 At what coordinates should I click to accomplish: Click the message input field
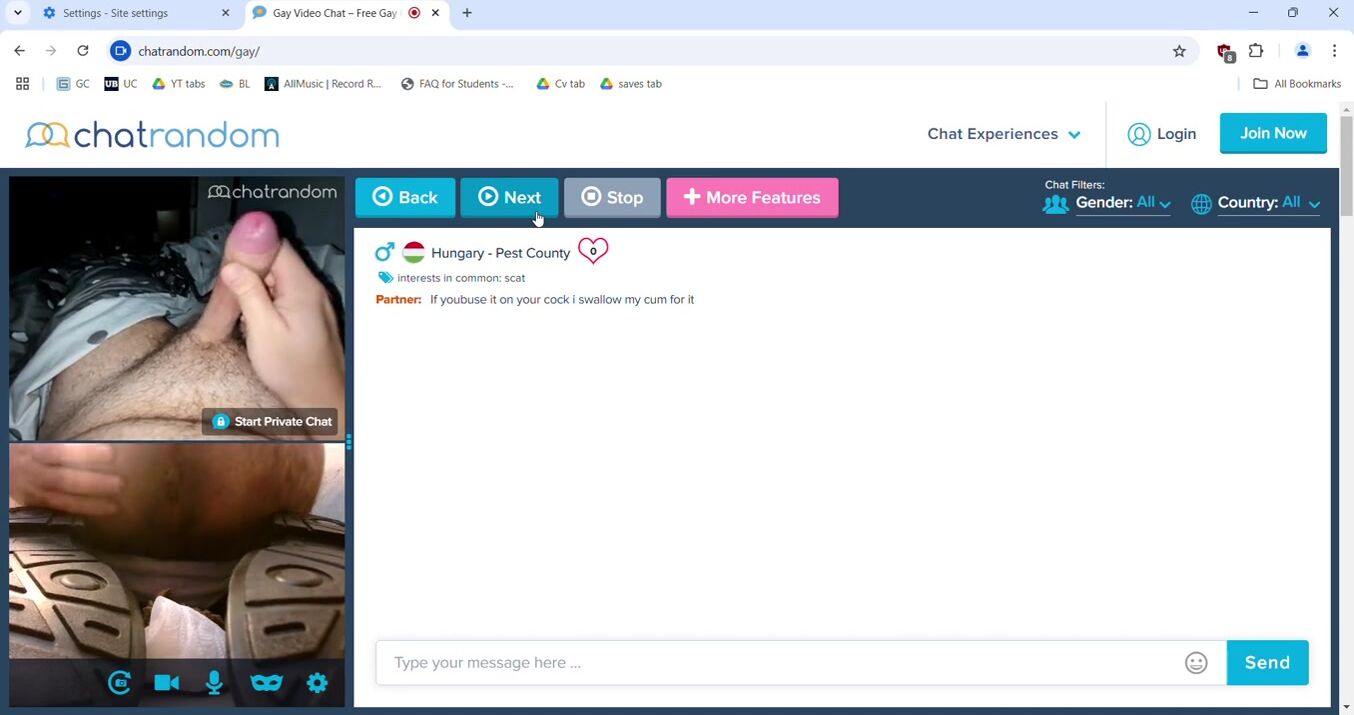tap(780, 663)
